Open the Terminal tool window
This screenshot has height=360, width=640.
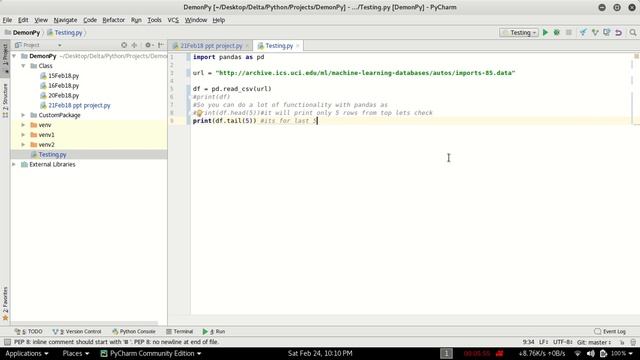[180, 331]
